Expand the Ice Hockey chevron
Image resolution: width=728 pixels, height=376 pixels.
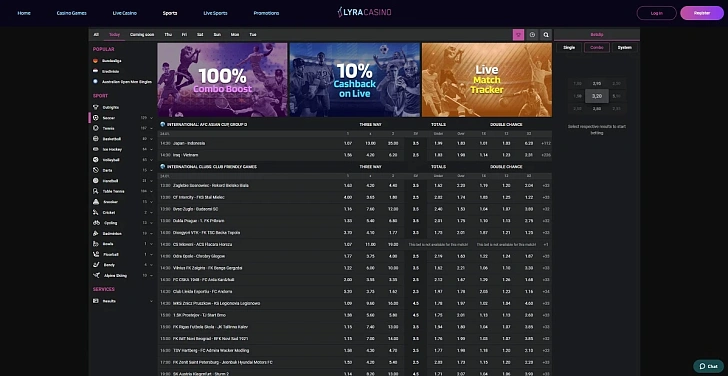(151, 149)
